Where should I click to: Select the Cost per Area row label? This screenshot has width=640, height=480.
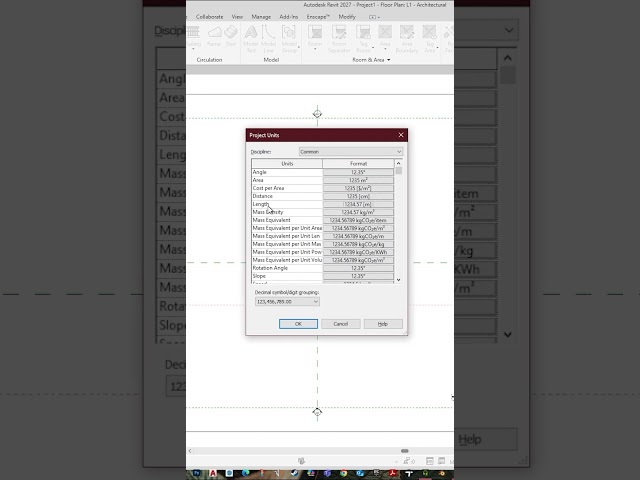[x=268, y=188]
